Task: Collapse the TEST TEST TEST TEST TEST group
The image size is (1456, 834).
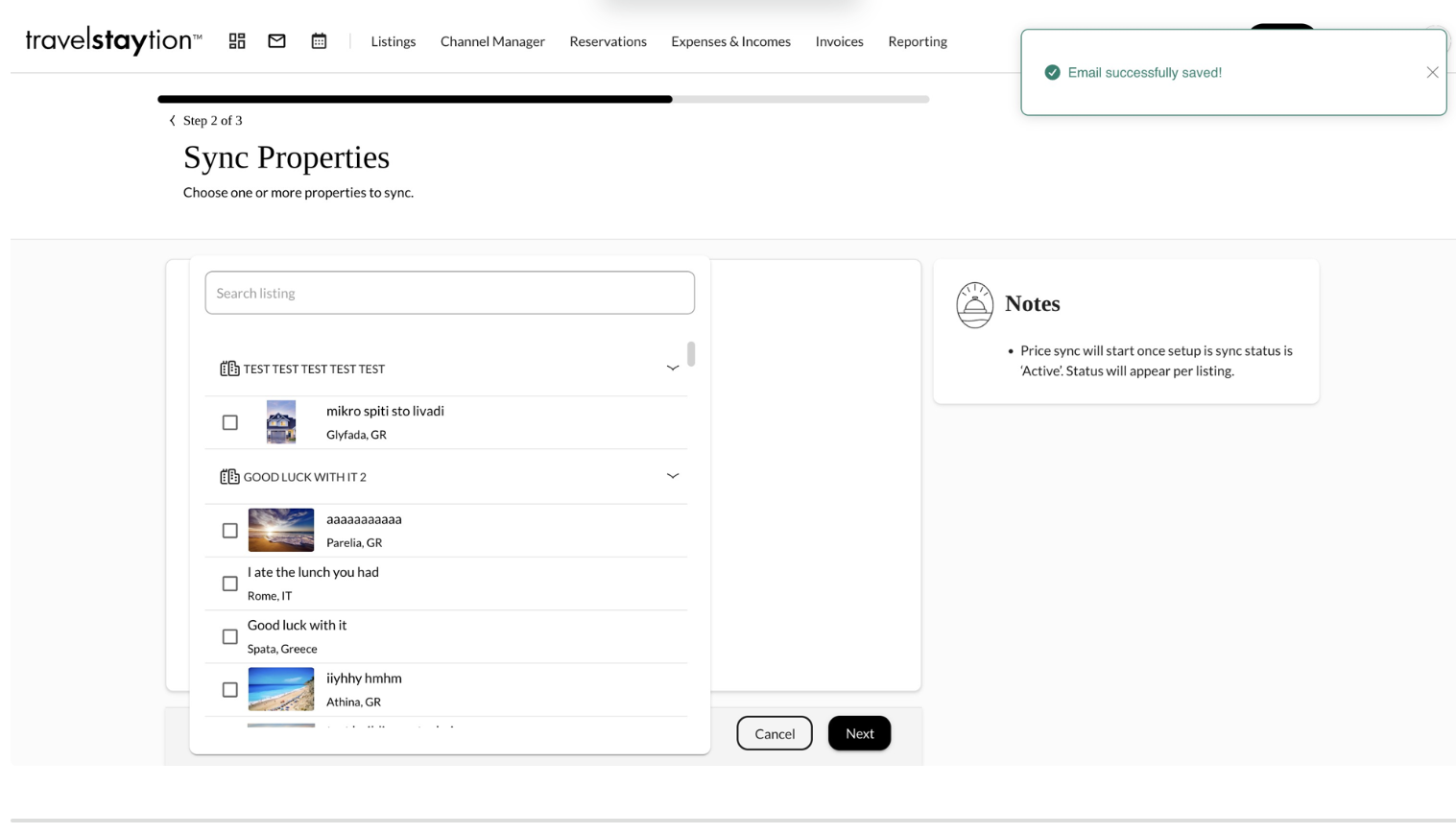Action: [672, 369]
